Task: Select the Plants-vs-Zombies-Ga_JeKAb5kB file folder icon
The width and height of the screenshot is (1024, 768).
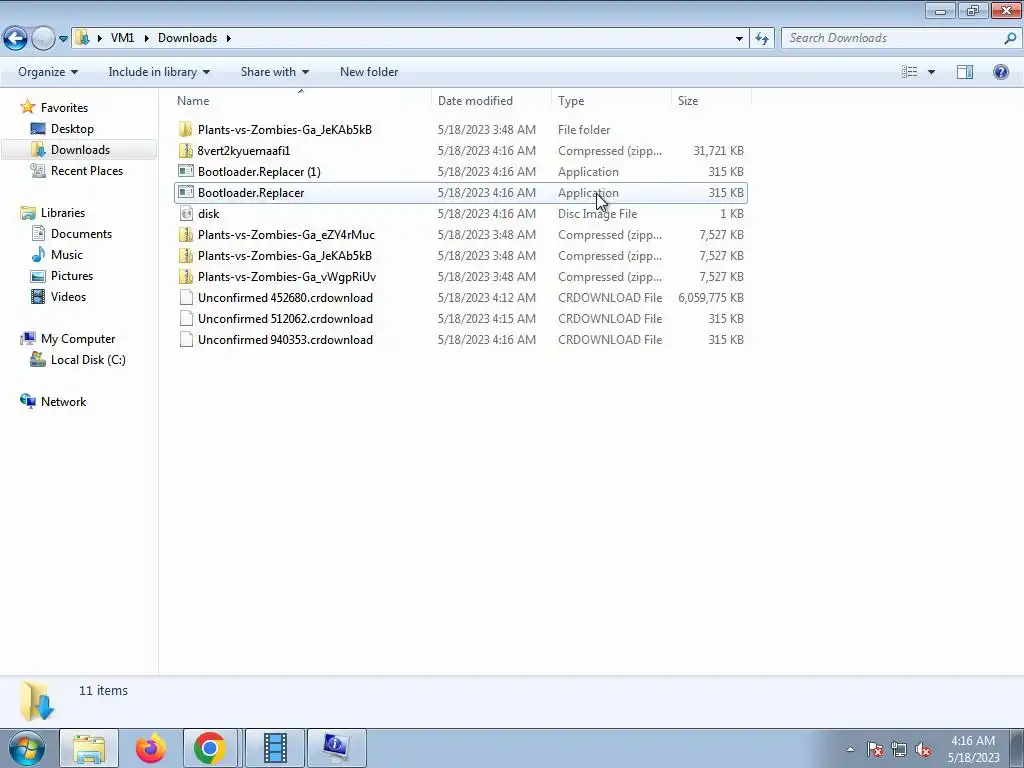Action: coord(186,129)
